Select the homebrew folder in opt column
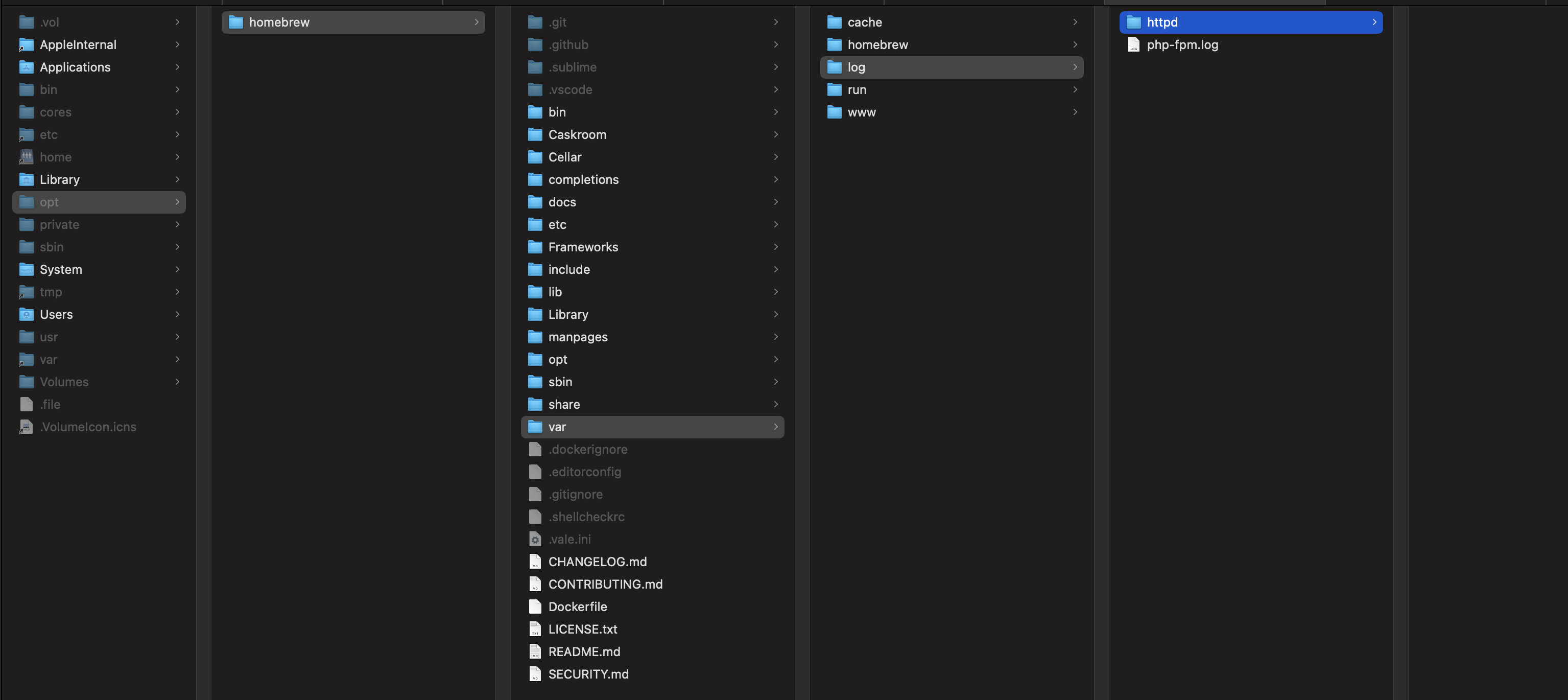Image resolution: width=1568 pixels, height=700 pixels. (279, 22)
